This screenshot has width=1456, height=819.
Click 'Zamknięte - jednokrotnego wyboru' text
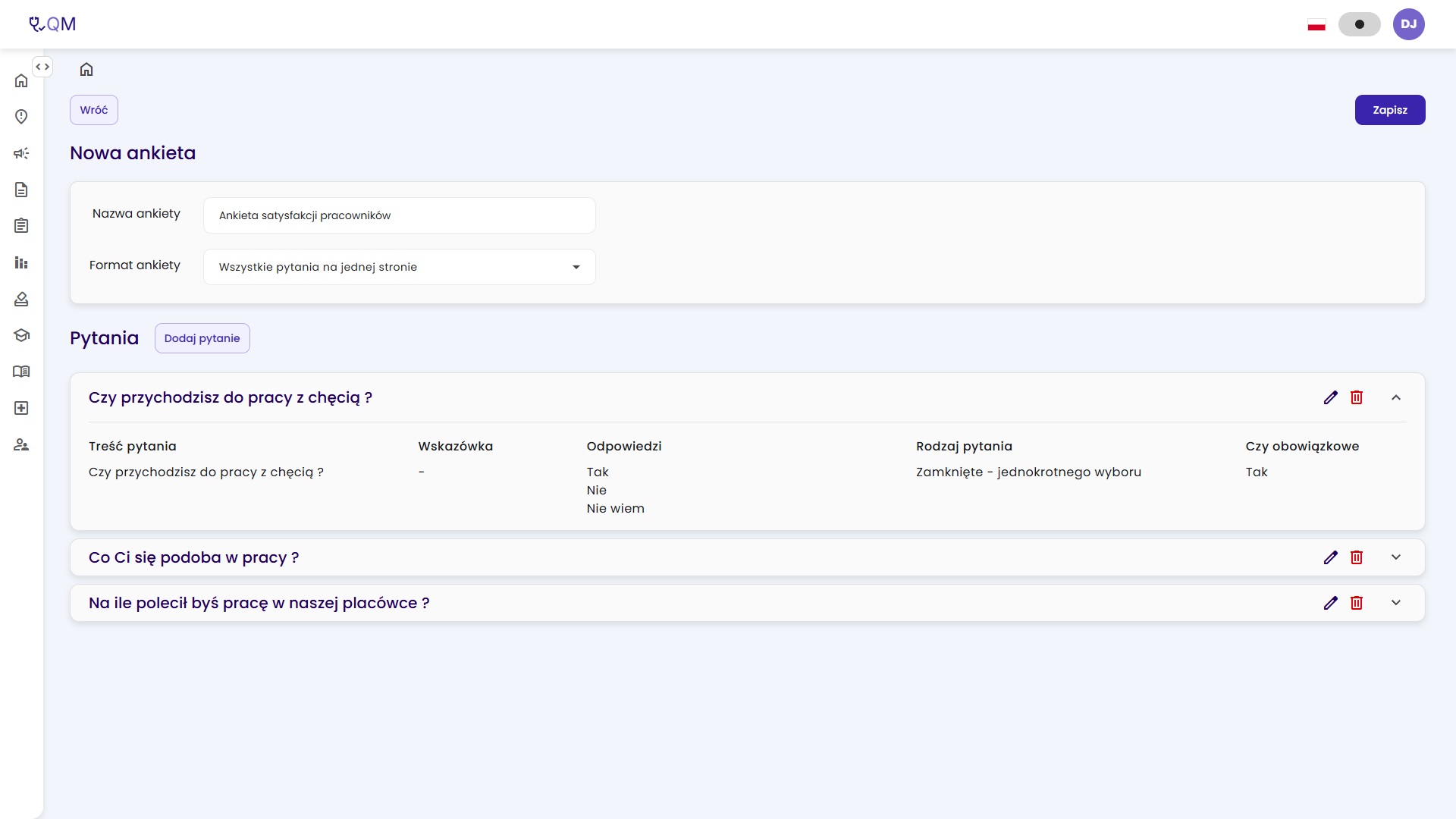coord(1028,472)
